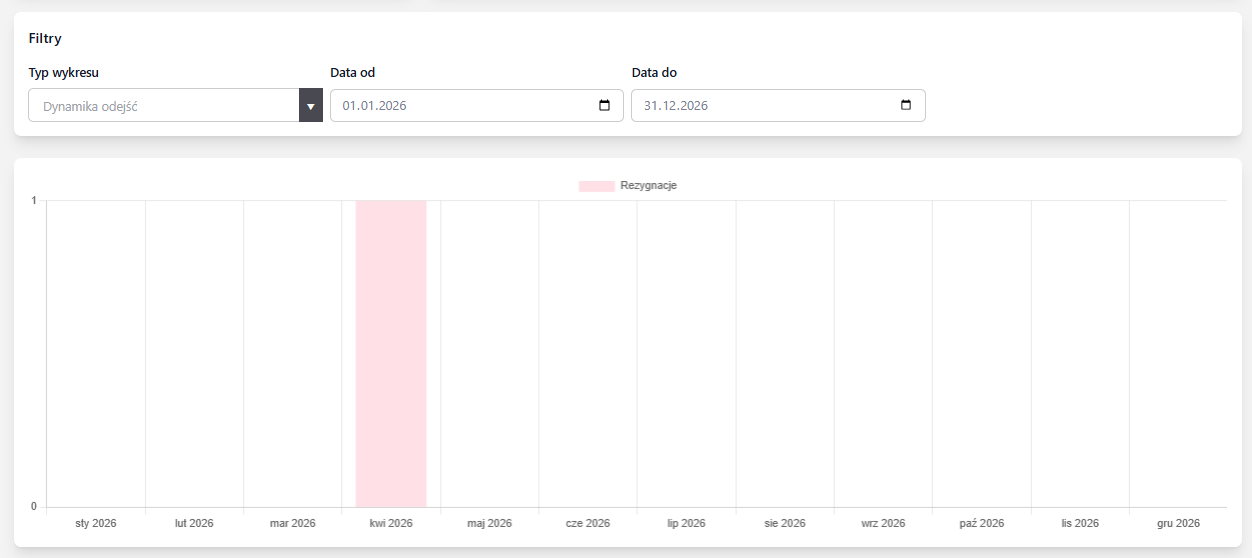Focus the Data do date field
Viewport: 1252px width, 558px height.
762,106
